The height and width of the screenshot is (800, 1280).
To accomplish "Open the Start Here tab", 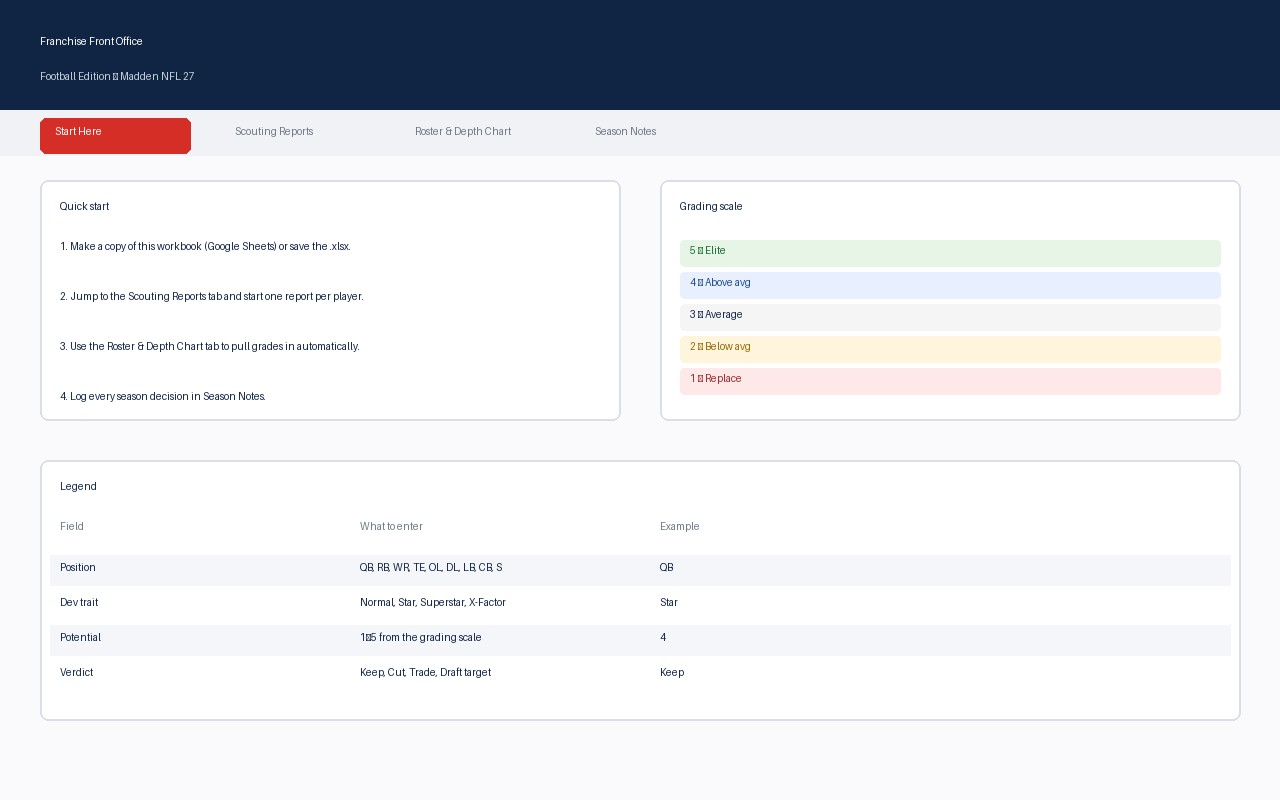I will 115,136.
